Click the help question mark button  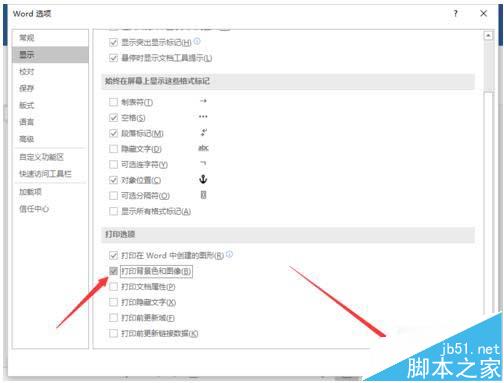455,13
